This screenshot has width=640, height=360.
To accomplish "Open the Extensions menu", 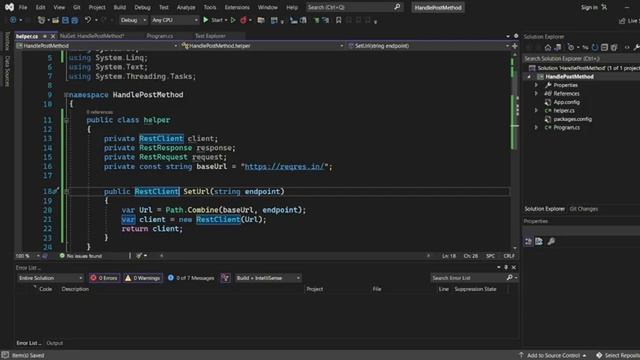I will pos(237,7).
